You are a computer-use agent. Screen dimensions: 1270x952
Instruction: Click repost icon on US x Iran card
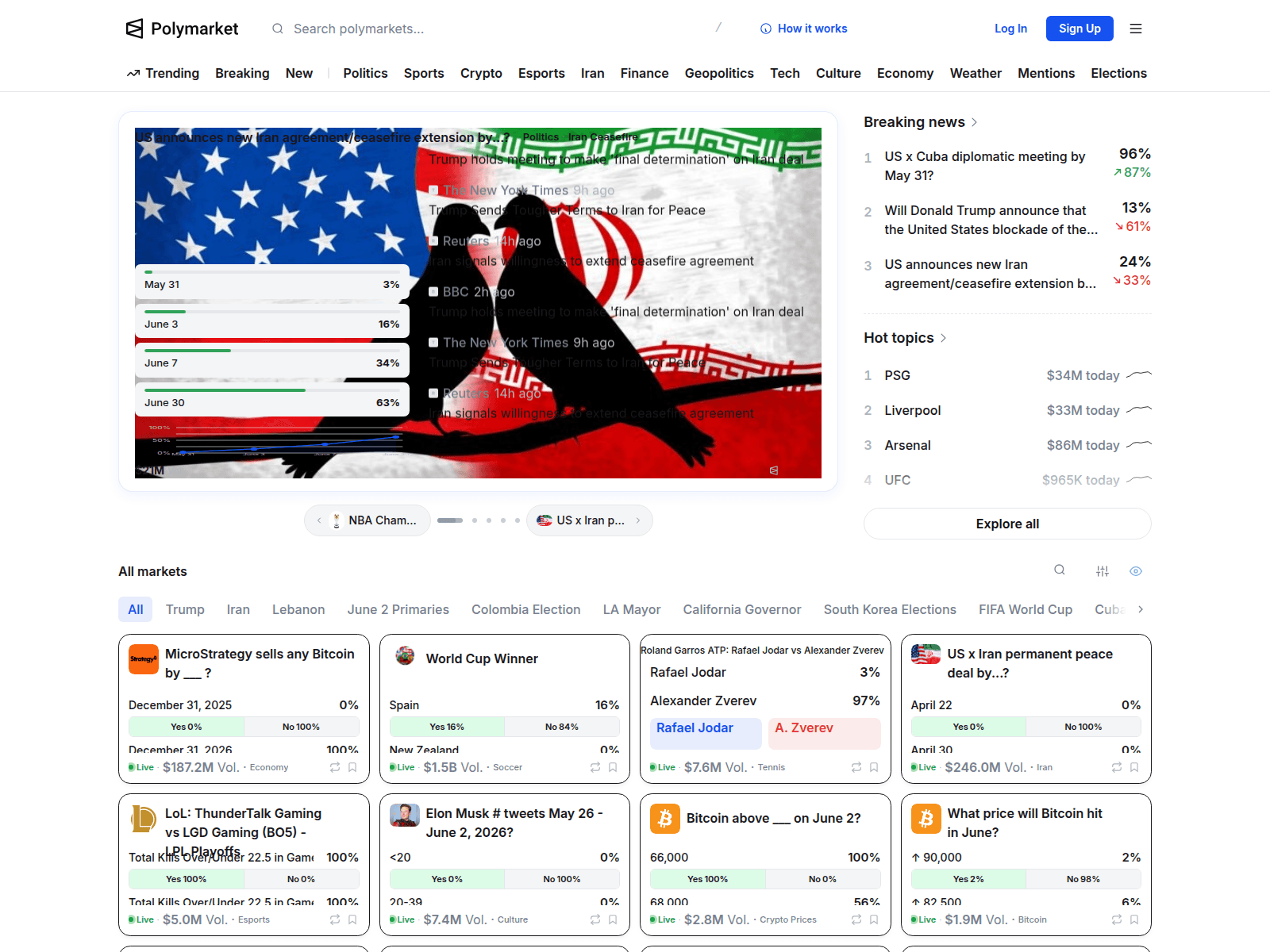click(1117, 767)
